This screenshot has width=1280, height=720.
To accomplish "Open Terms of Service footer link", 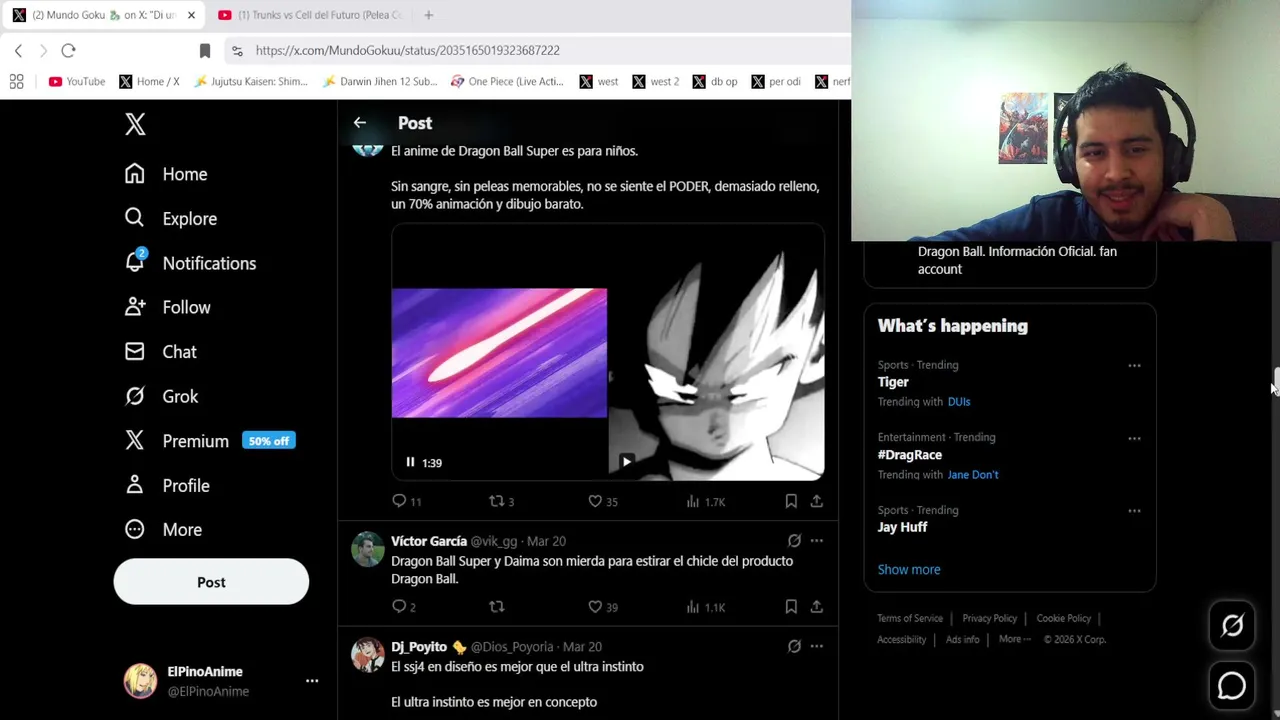I will [x=910, y=618].
